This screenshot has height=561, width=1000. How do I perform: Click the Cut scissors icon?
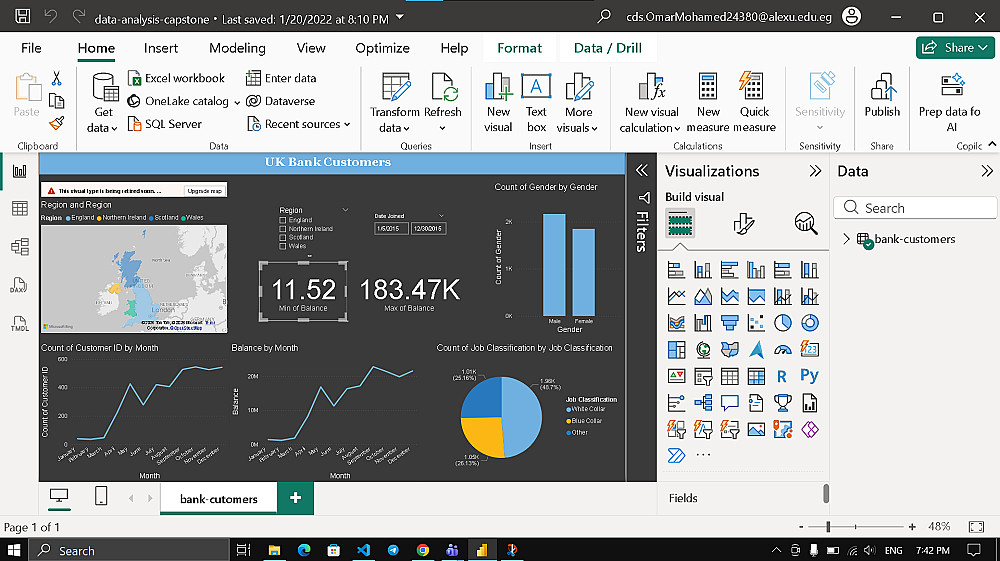tap(57, 78)
